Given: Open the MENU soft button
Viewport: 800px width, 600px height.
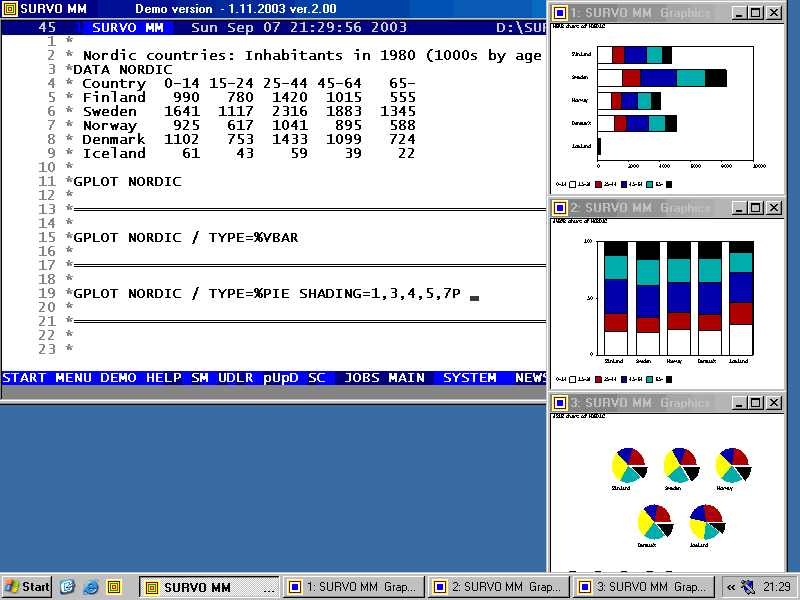Looking at the screenshot, I should tap(73, 378).
